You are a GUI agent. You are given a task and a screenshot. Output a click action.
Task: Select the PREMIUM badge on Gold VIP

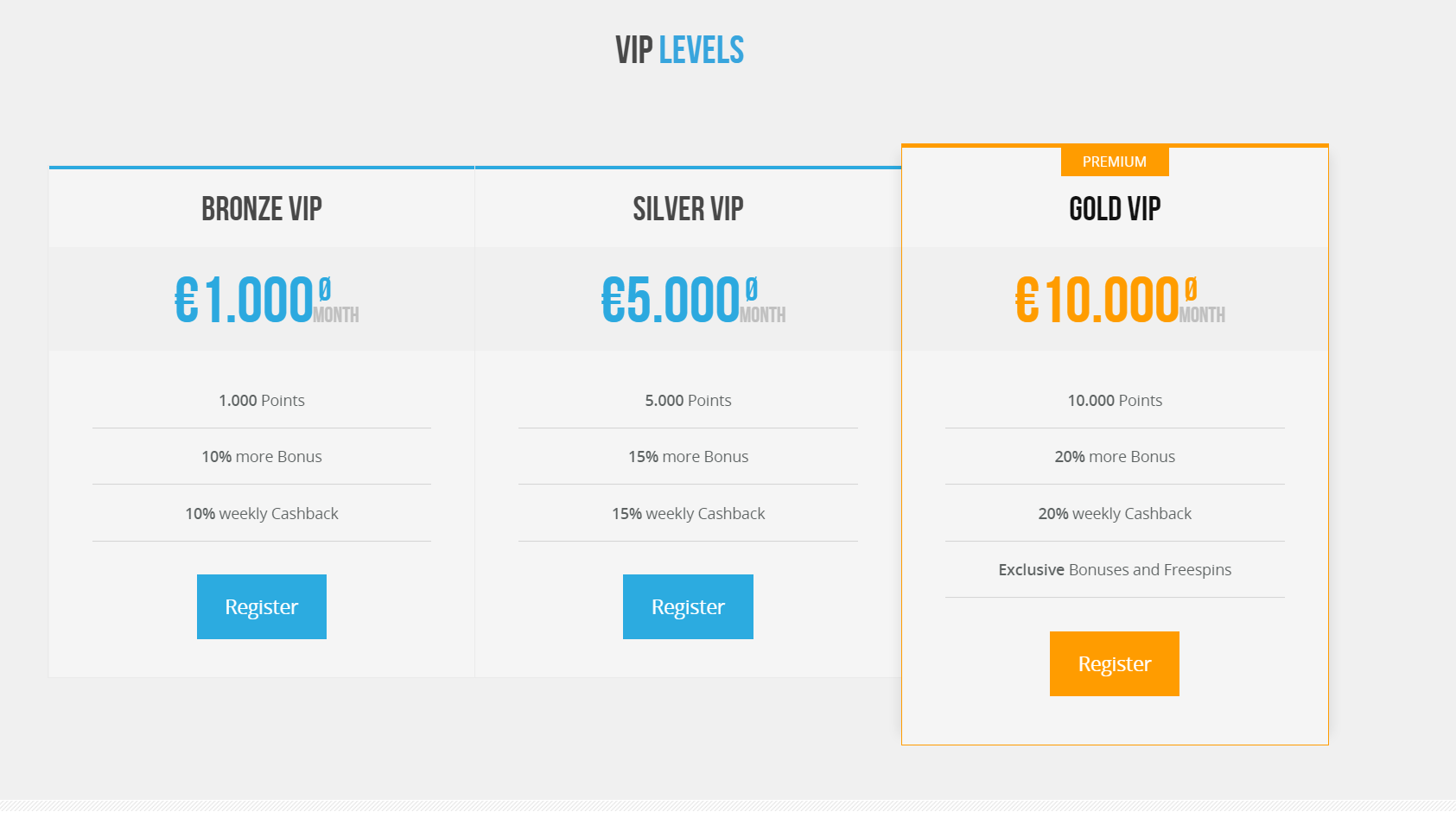1115,162
